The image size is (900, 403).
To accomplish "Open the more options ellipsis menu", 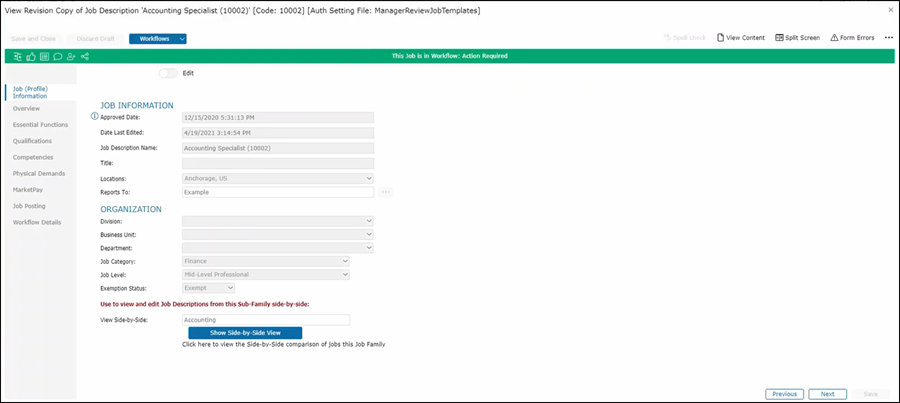I will pos(888,37).
